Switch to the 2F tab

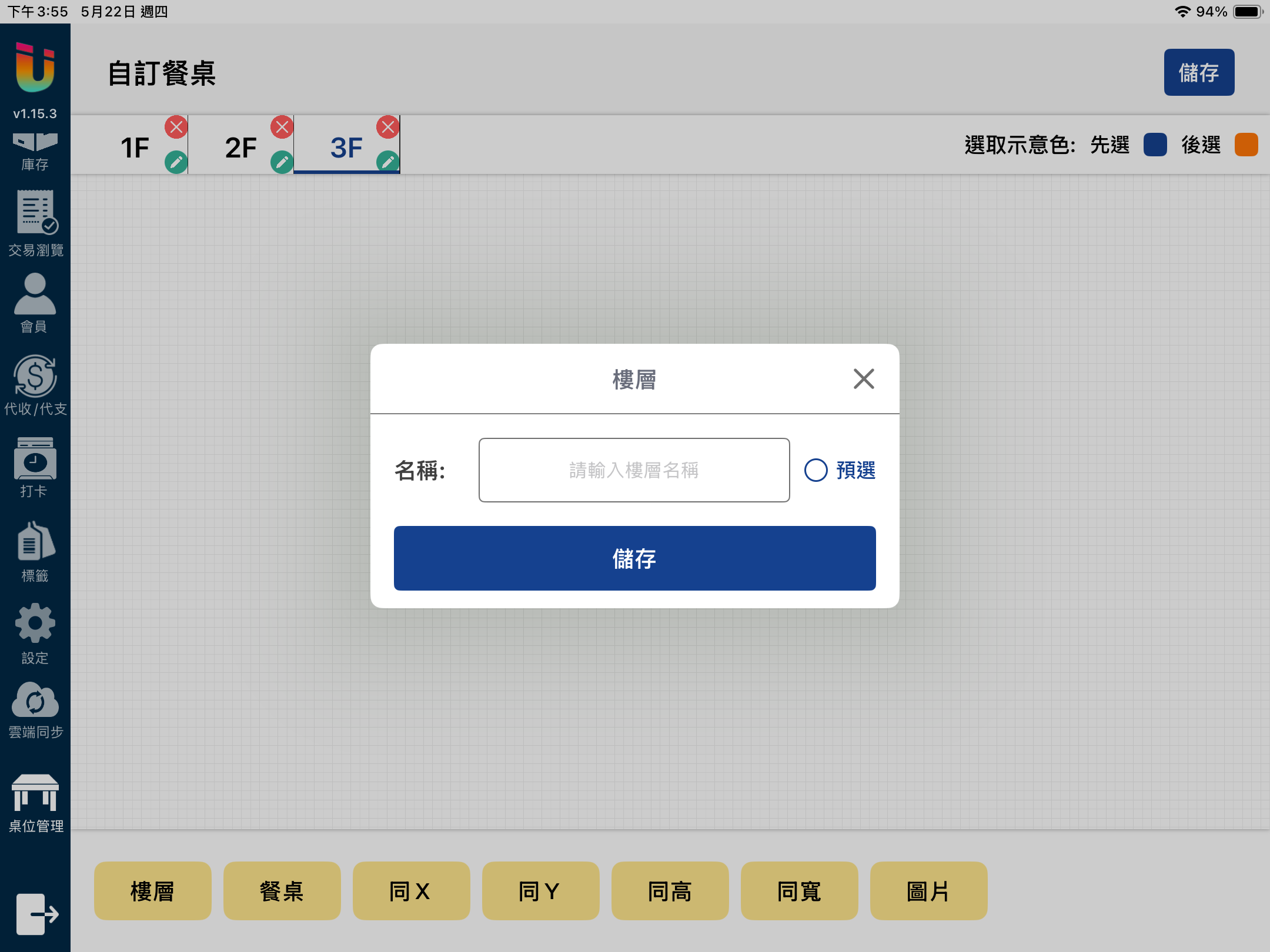240,147
